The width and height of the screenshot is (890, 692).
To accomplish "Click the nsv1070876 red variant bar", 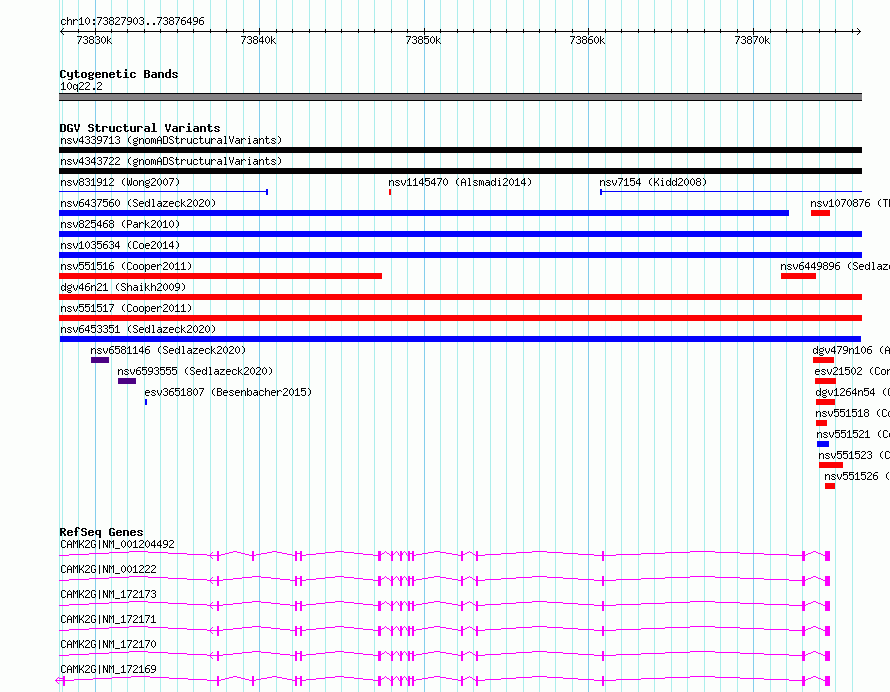I will 820,213.
